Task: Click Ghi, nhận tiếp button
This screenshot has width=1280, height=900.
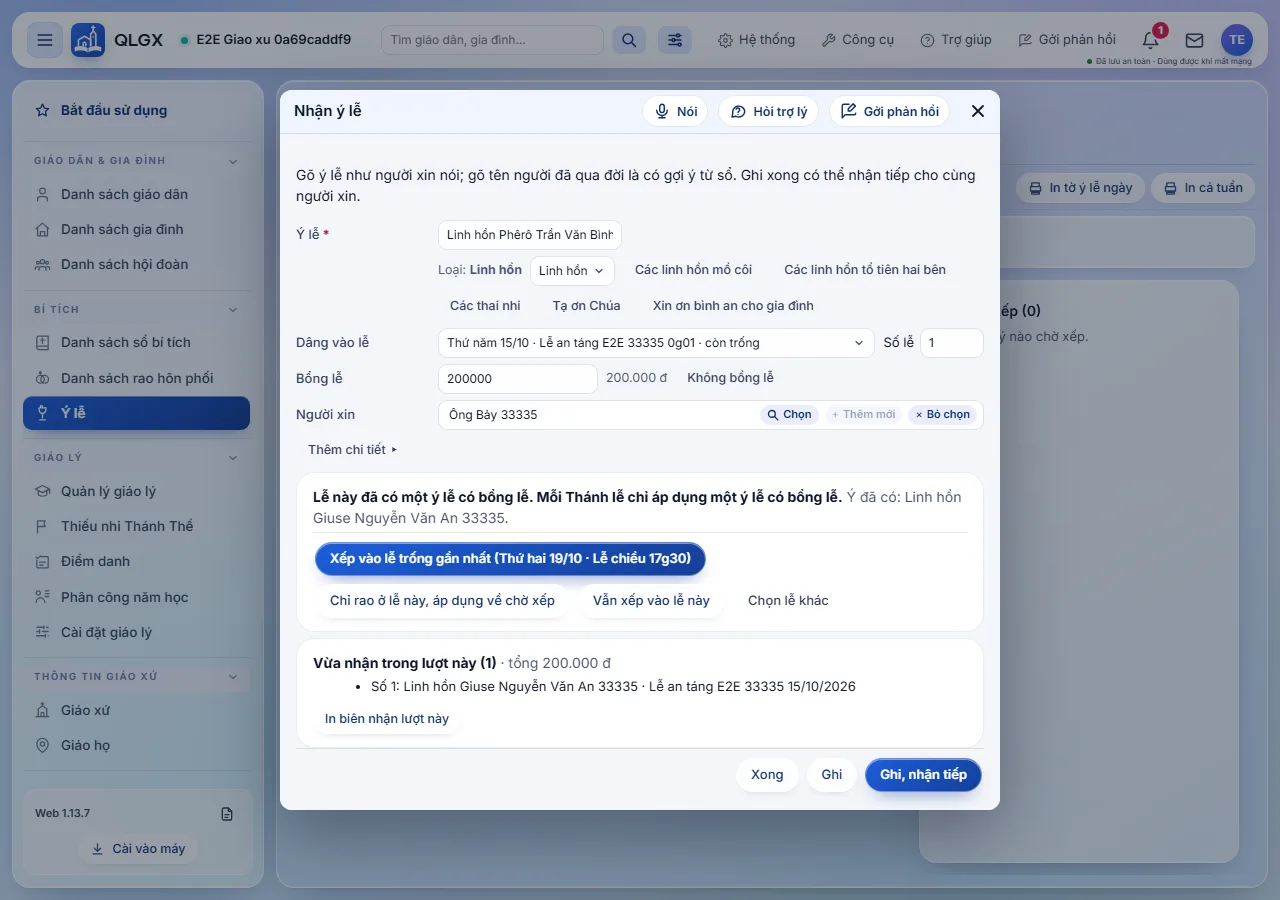Action: (x=923, y=775)
